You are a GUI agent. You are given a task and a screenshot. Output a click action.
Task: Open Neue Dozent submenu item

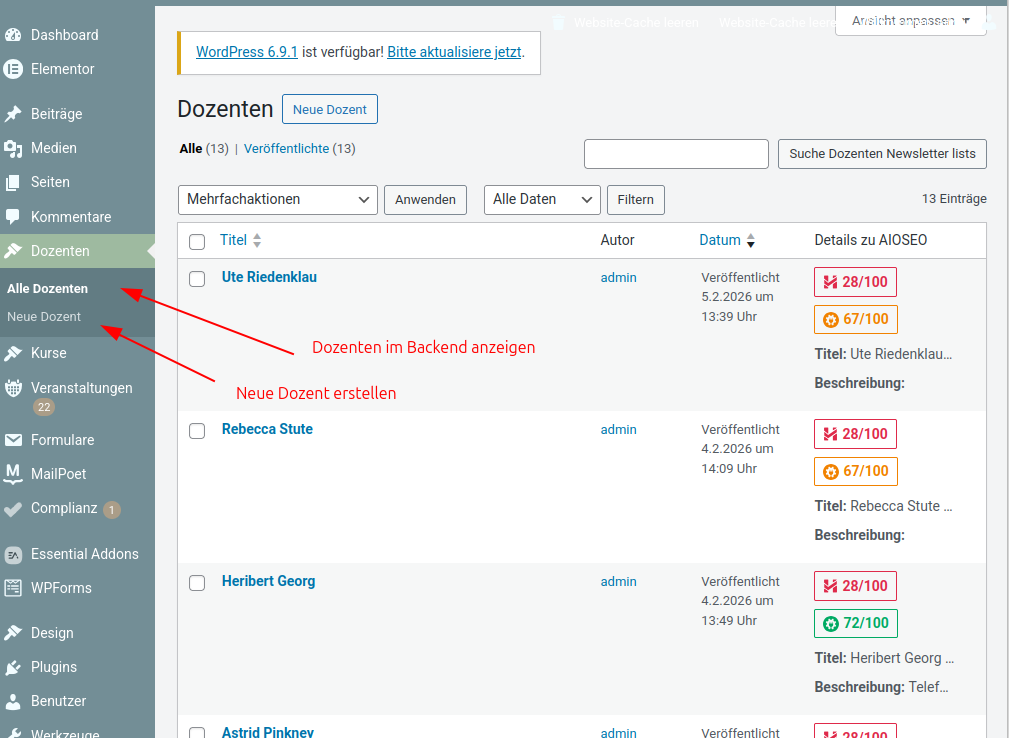click(44, 317)
